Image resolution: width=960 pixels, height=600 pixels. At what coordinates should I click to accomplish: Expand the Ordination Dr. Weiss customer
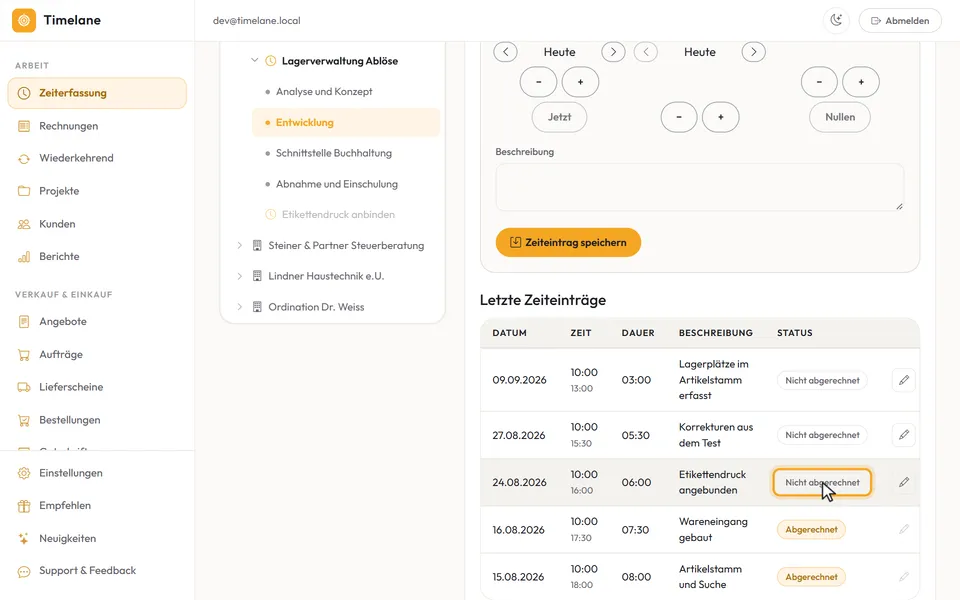[239, 307]
